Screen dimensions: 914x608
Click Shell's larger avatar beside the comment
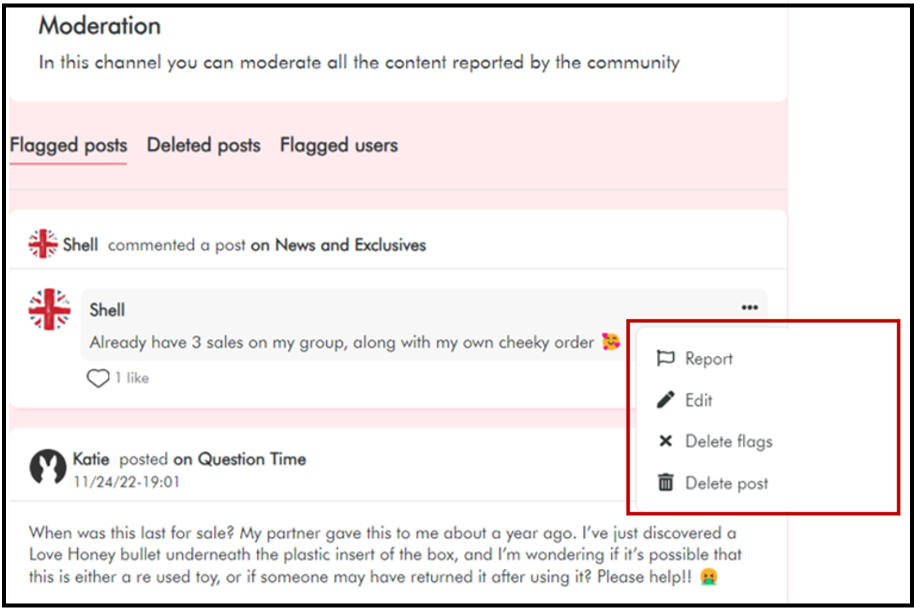click(x=49, y=310)
